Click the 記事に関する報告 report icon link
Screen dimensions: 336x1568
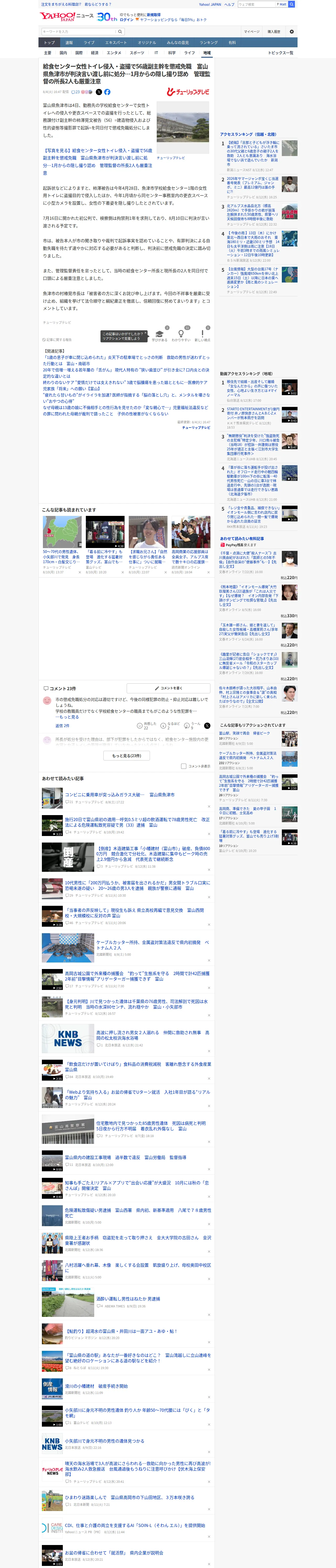click(x=57, y=340)
